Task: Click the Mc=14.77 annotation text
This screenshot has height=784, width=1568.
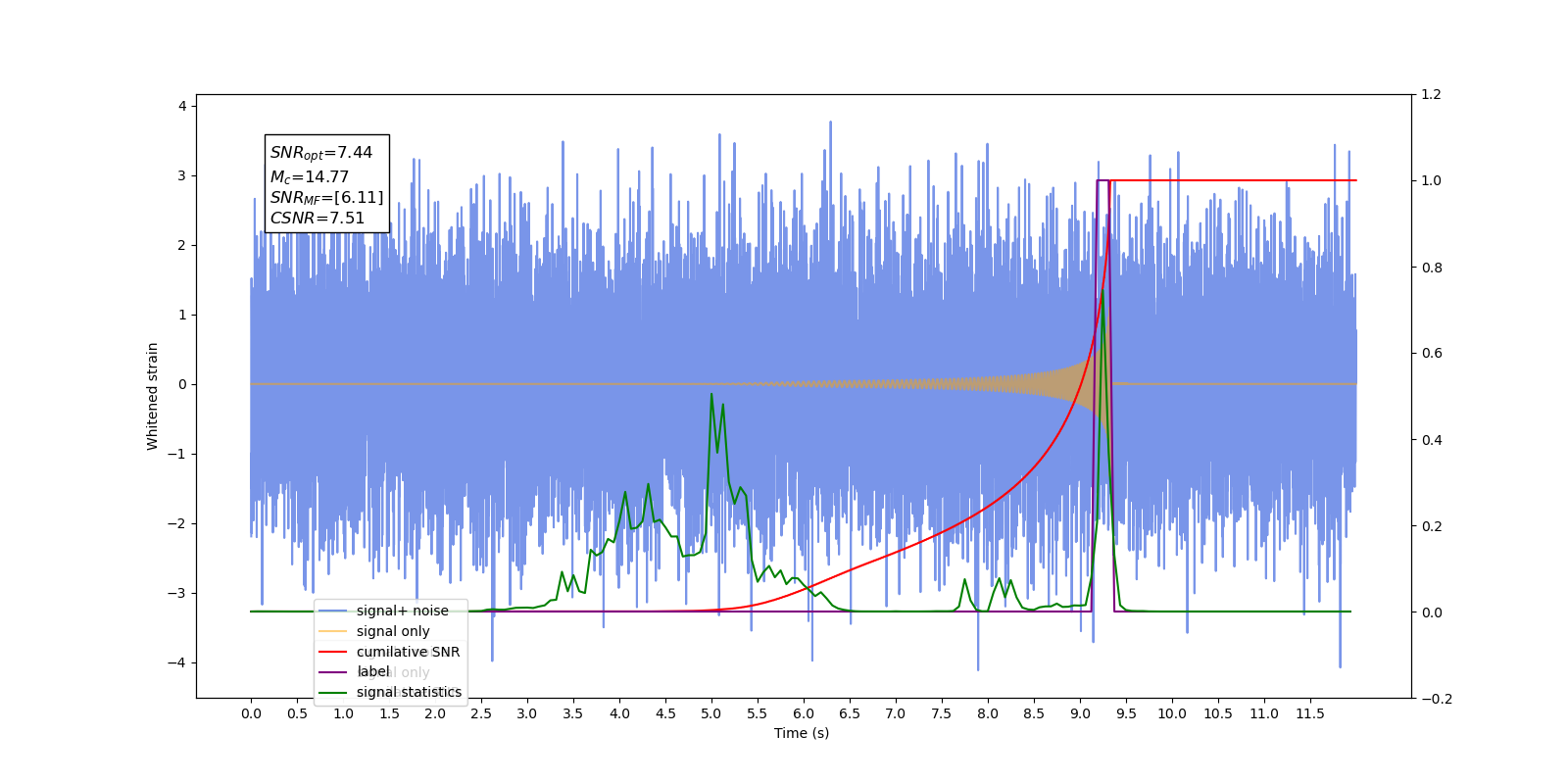Action: [310, 177]
